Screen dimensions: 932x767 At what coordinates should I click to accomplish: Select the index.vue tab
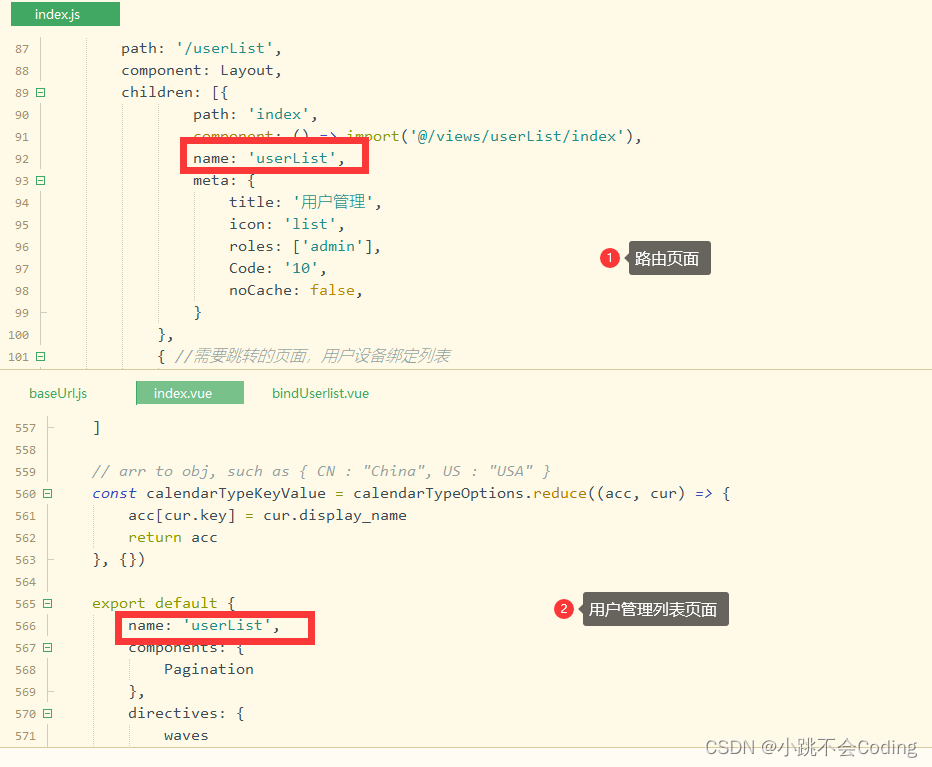[x=190, y=393]
